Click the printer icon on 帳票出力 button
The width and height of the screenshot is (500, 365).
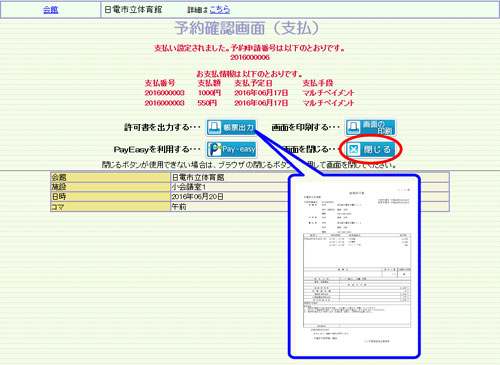[214, 127]
